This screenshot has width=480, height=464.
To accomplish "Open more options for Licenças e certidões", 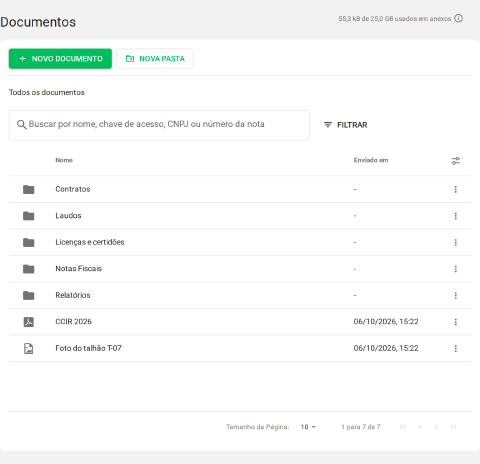I will pyautogui.click(x=456, y=242).
